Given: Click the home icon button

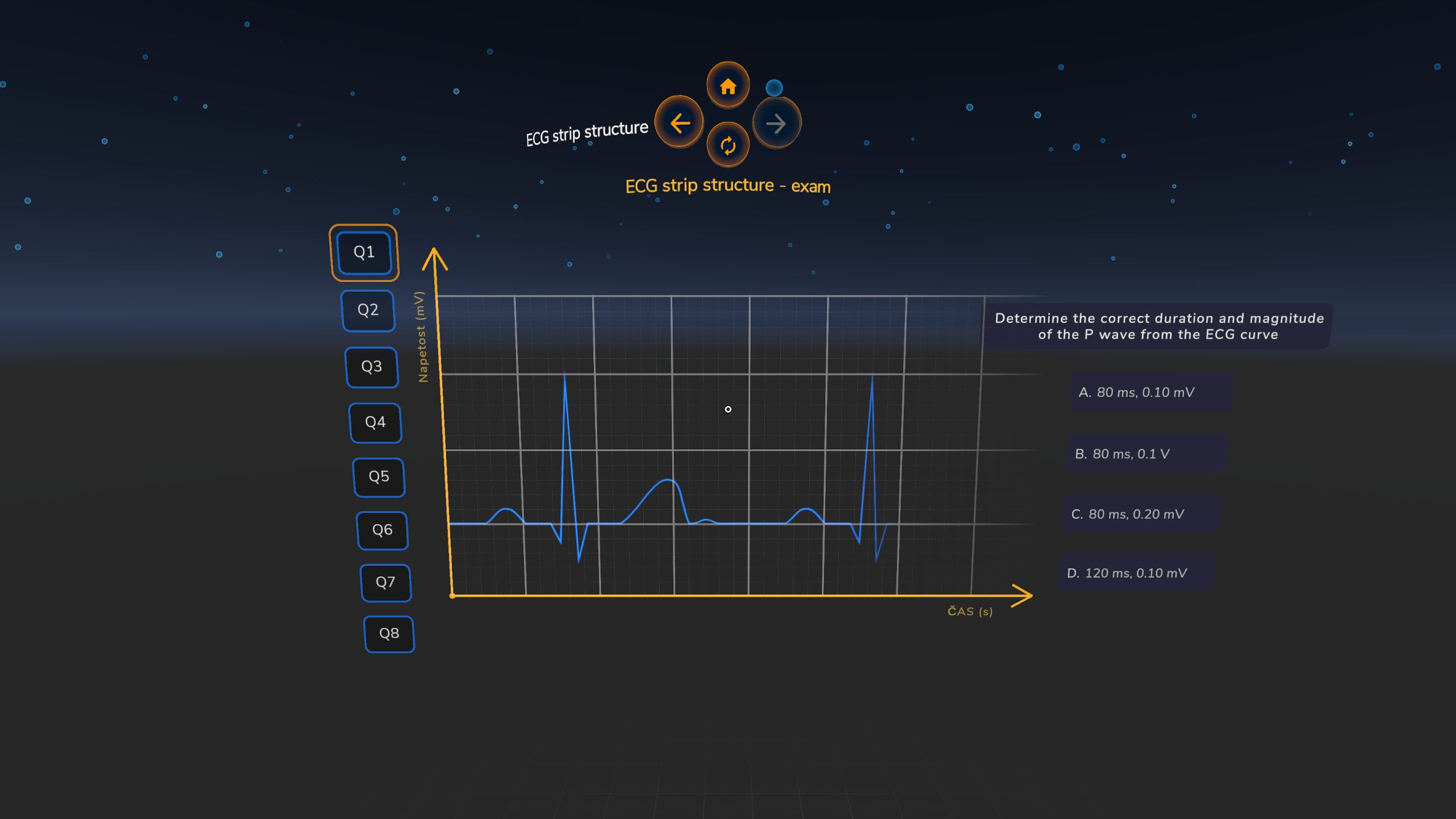Looking at the screenshot, I should tap(727, 86).
